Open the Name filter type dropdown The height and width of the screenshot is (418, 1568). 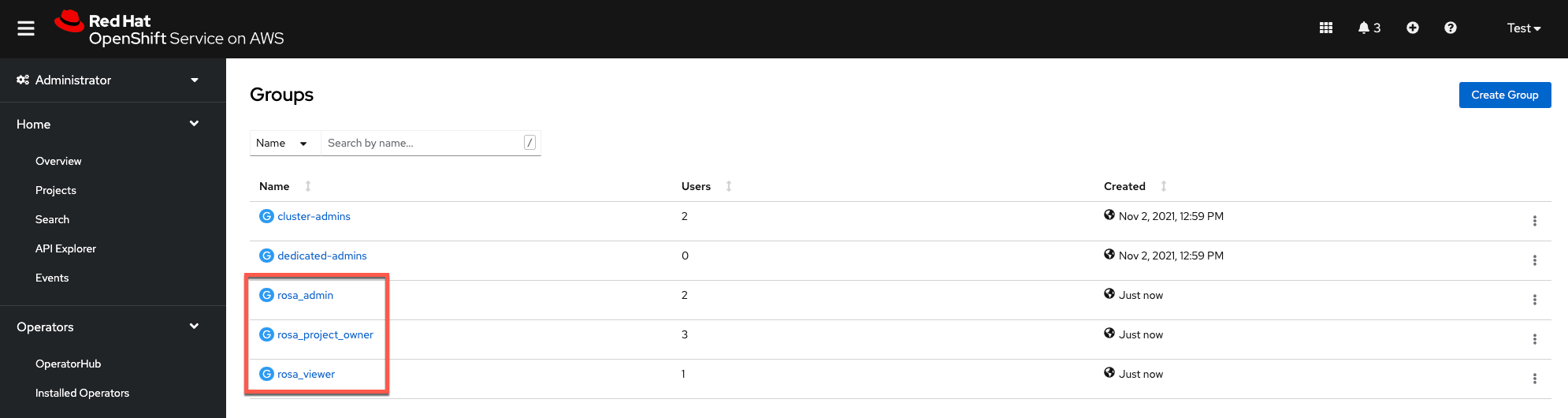click(x=284, y=143)
